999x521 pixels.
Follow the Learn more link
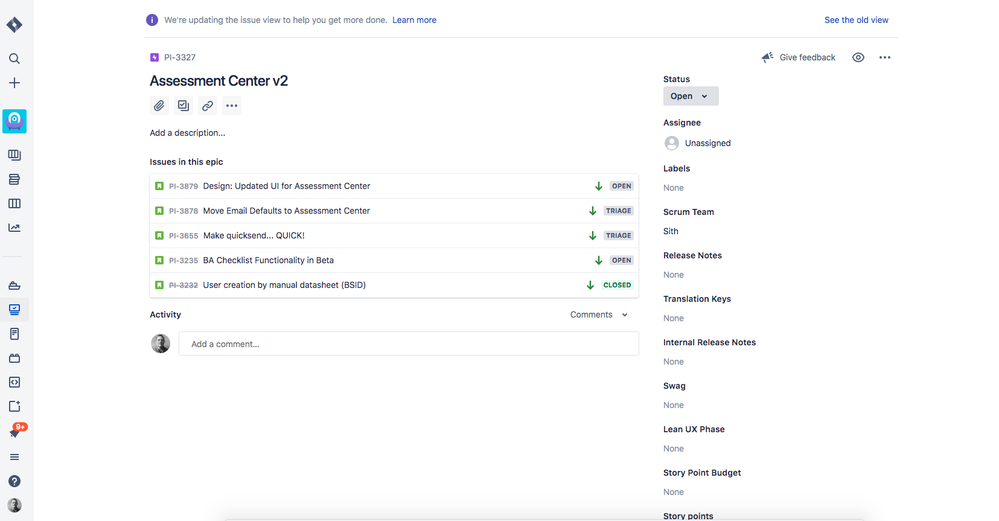414,20
